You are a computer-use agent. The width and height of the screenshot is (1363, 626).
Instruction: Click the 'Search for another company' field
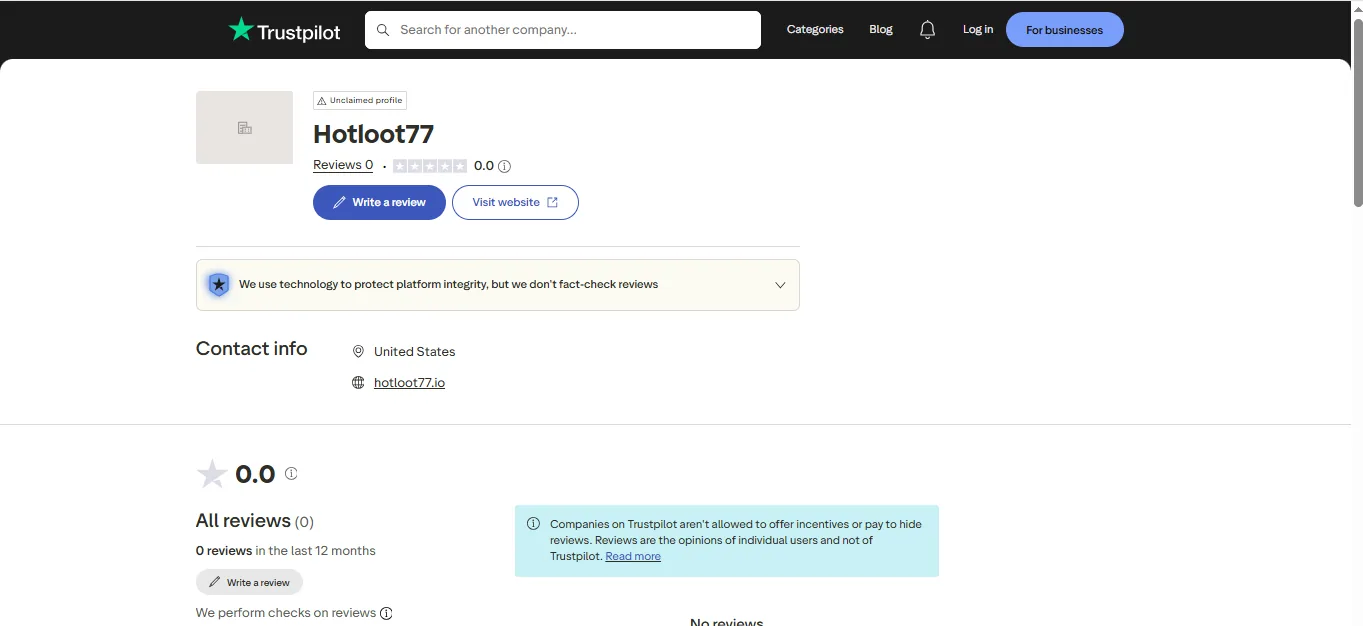click(x=563, y=30)
